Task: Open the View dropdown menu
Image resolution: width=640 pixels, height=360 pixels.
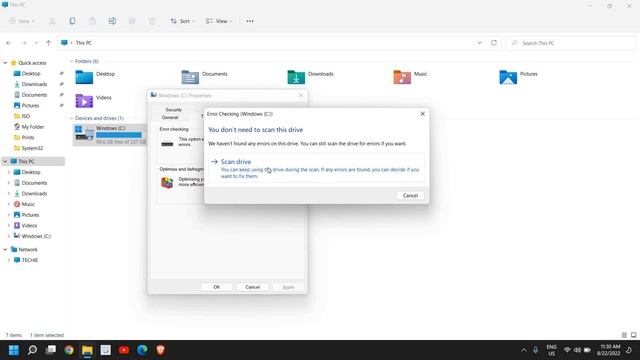Action: [x=219, y=21]
